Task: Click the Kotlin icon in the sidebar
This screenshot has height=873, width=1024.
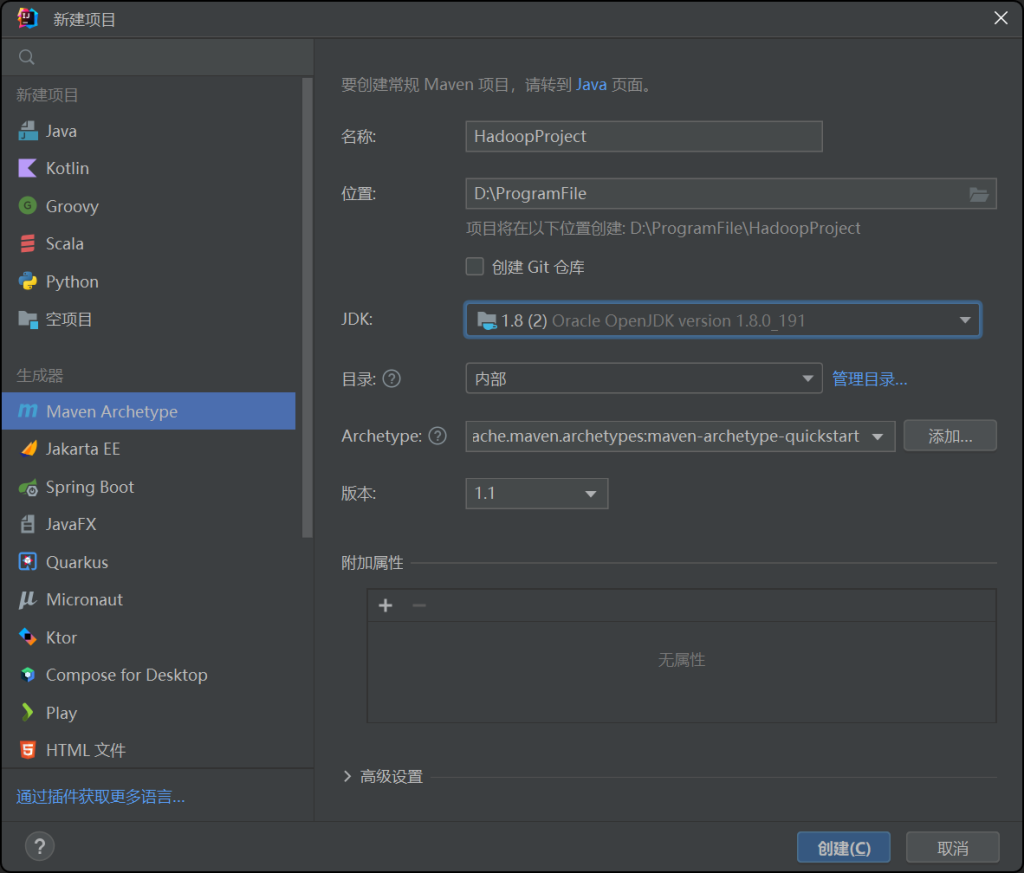Action: click(27, 168)
